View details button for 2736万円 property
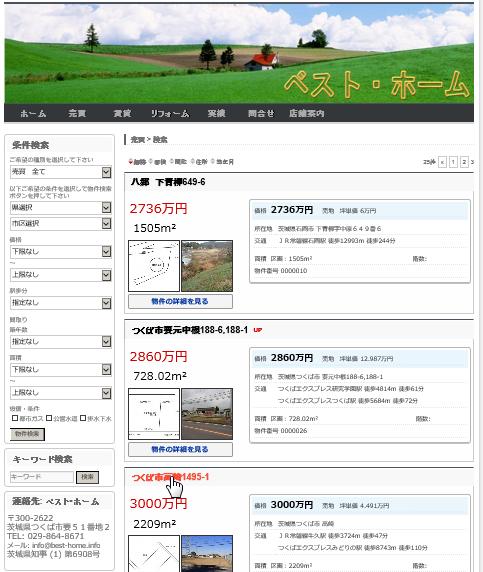 [x=180, y=301]
